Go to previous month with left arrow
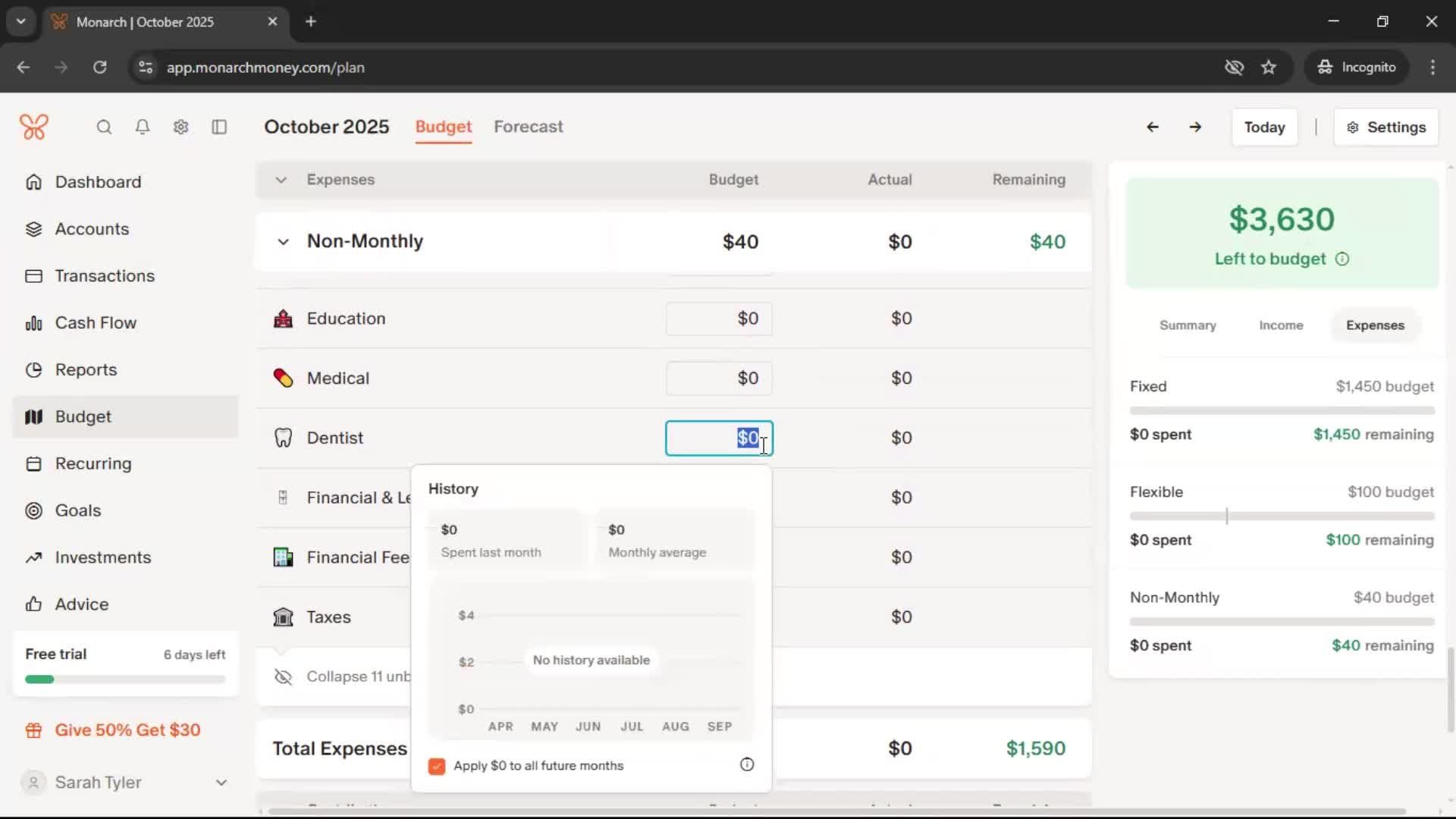 (1153, 127)
